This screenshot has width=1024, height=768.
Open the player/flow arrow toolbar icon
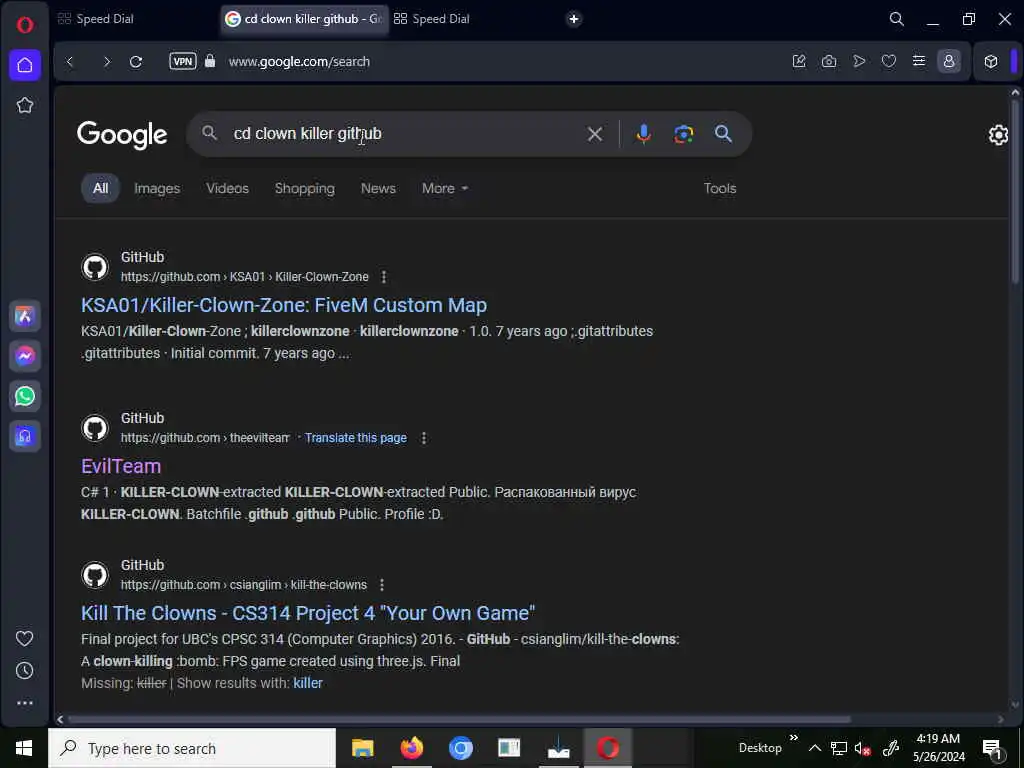tap(859, 61)
